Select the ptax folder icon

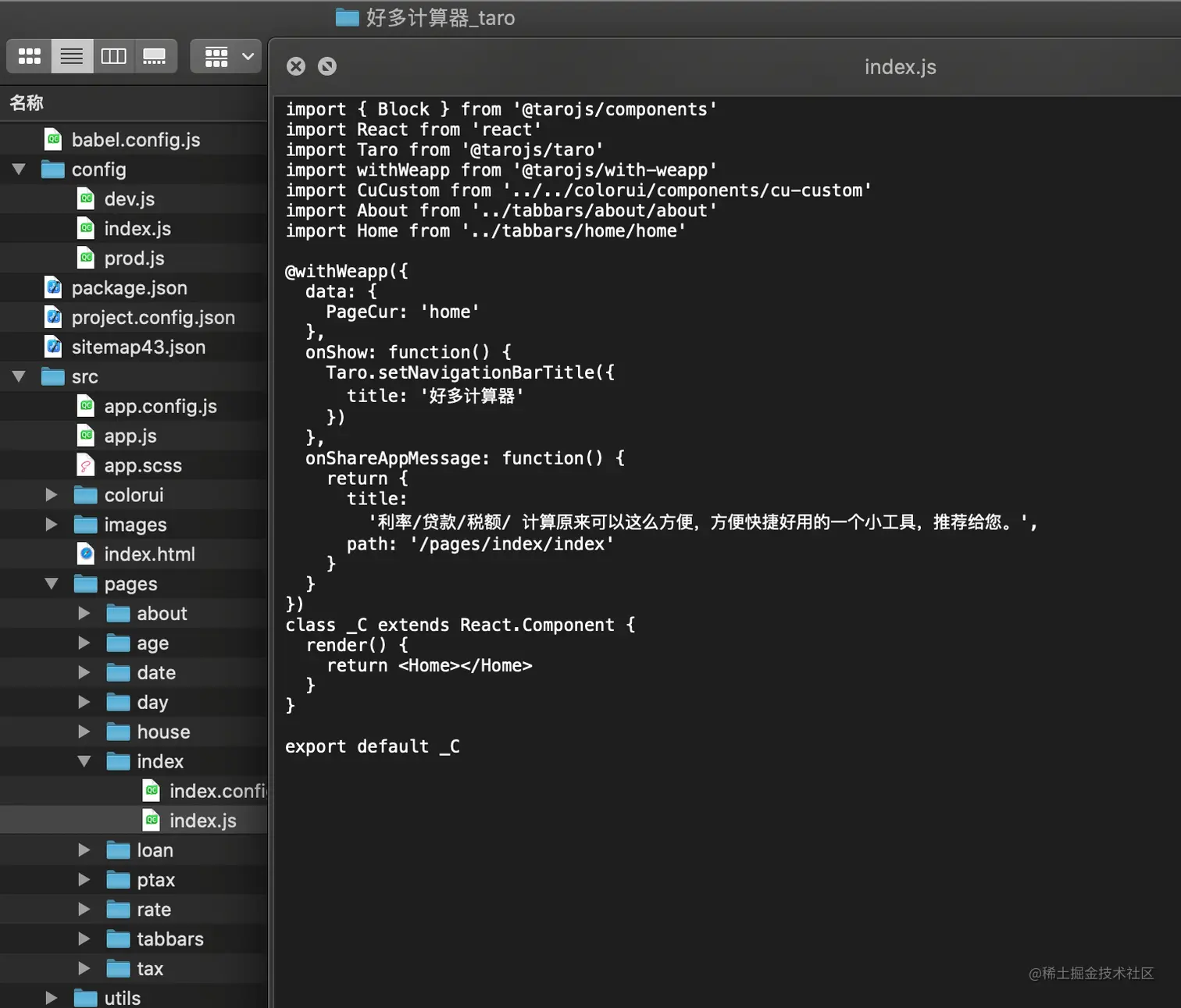coord(119,880)
